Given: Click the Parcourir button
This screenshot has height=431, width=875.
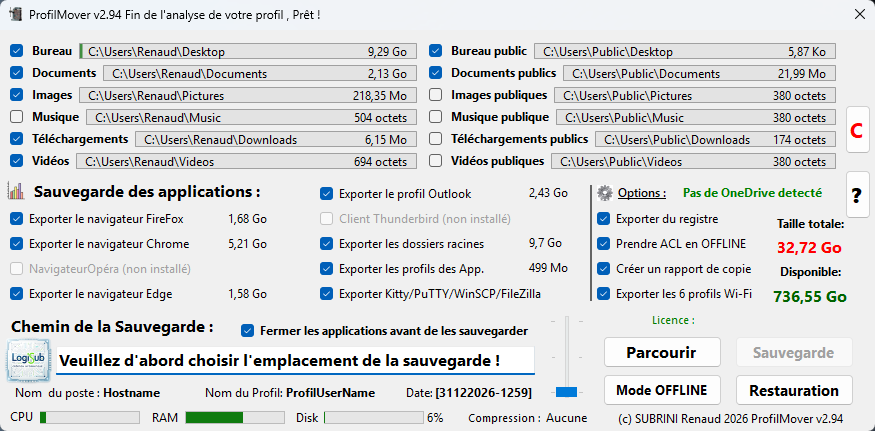Looking at the screenshot, I should (x=662, y=353).
